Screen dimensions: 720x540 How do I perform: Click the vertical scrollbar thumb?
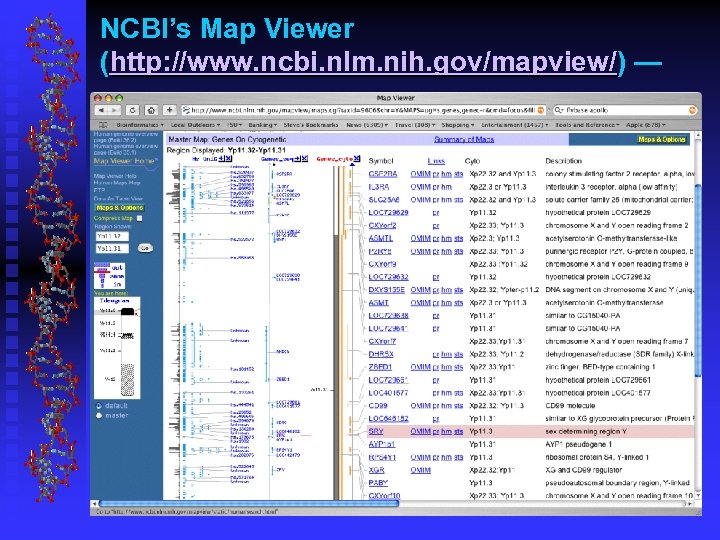click(x=698, y=281)
